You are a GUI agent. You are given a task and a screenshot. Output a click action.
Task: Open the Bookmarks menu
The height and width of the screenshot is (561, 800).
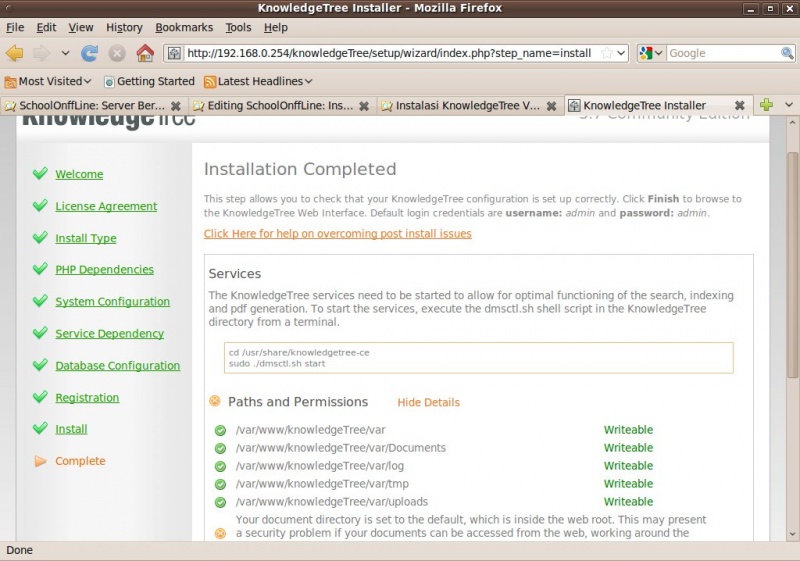(184, 27)
